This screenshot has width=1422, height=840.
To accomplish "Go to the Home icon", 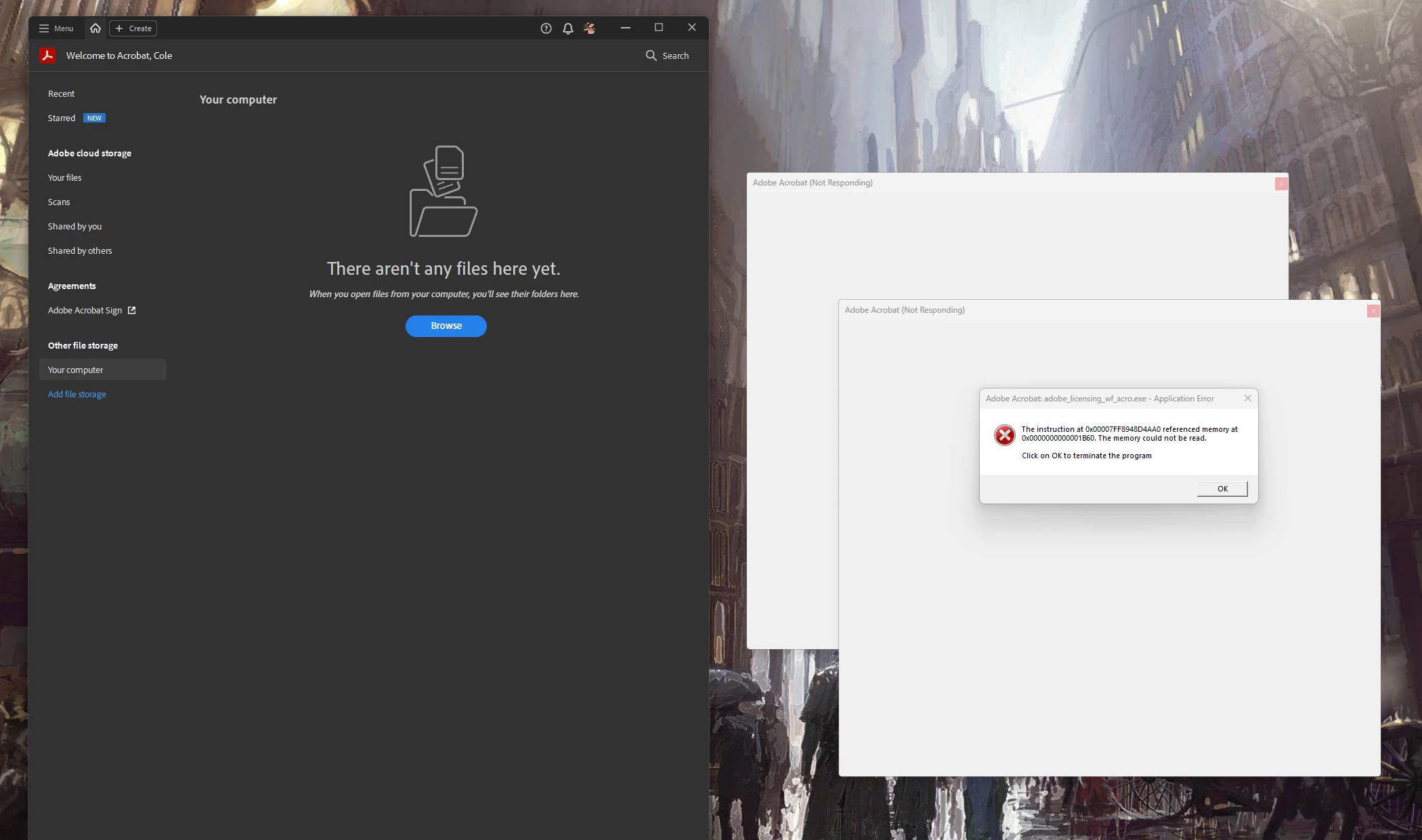I will coord(95,28).
